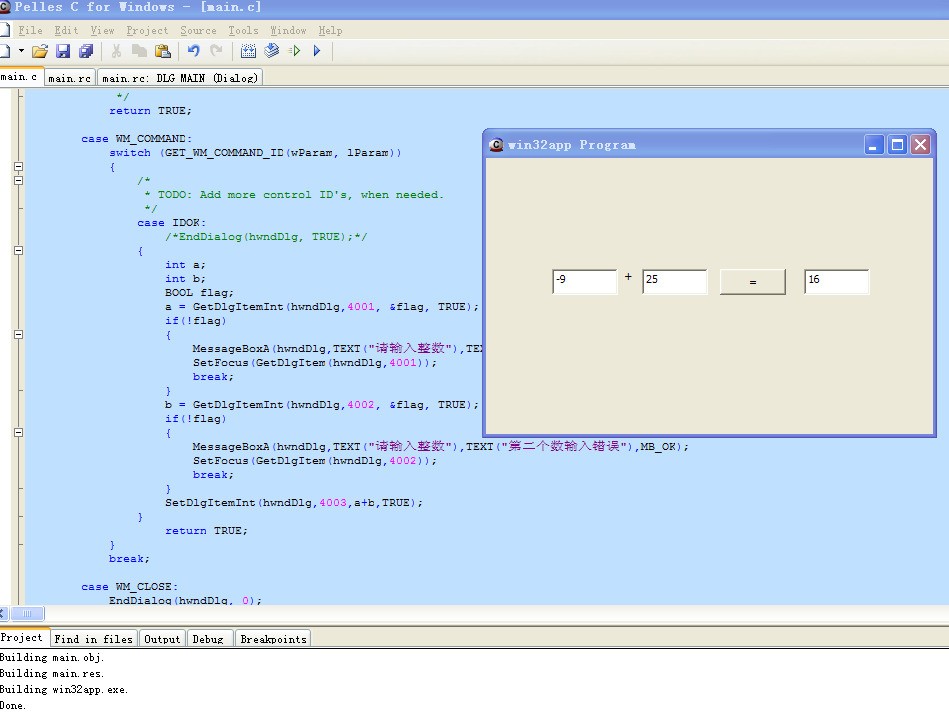
Task: Show the Find in files tab
Action: [93, 639]
